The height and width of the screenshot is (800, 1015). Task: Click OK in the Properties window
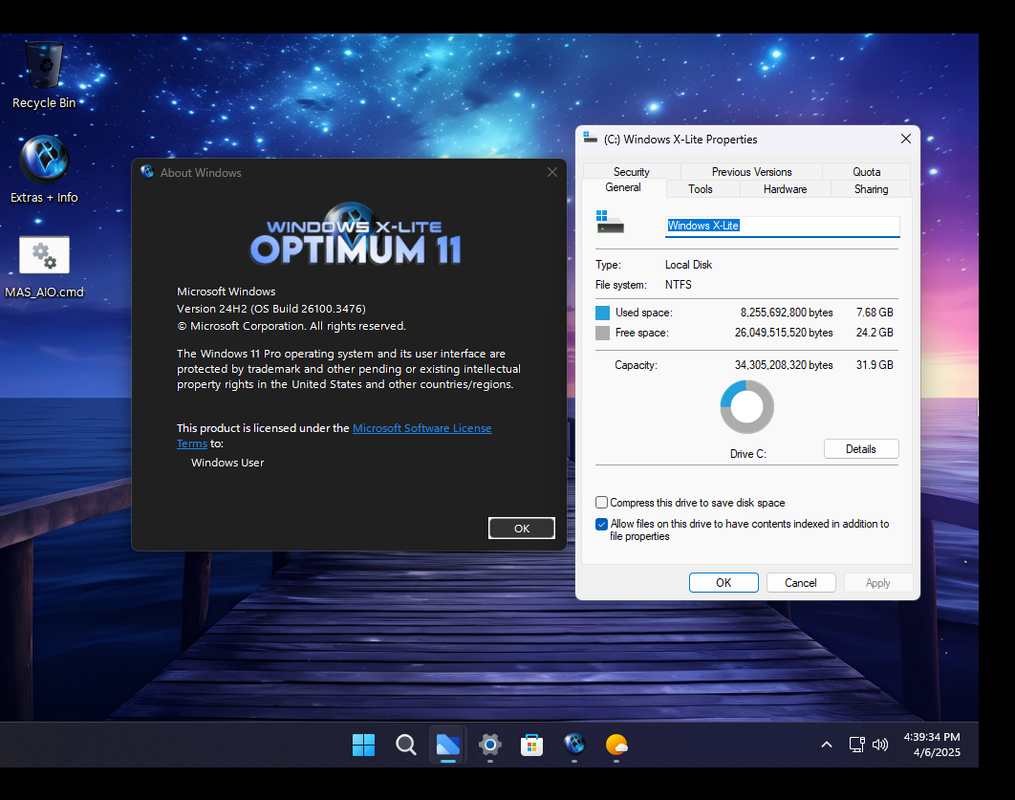click(x=724, y=583)
